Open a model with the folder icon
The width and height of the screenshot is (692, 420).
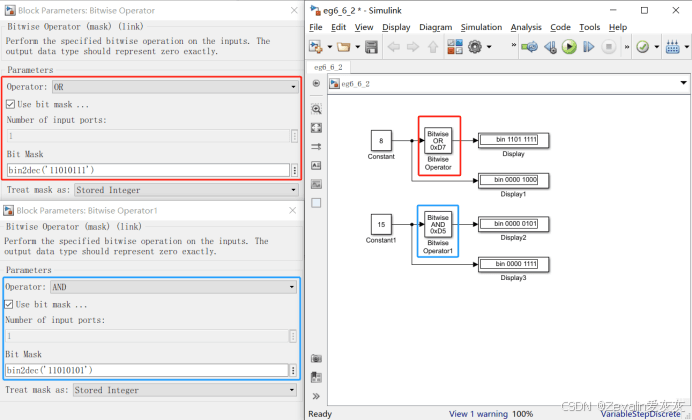343,46
